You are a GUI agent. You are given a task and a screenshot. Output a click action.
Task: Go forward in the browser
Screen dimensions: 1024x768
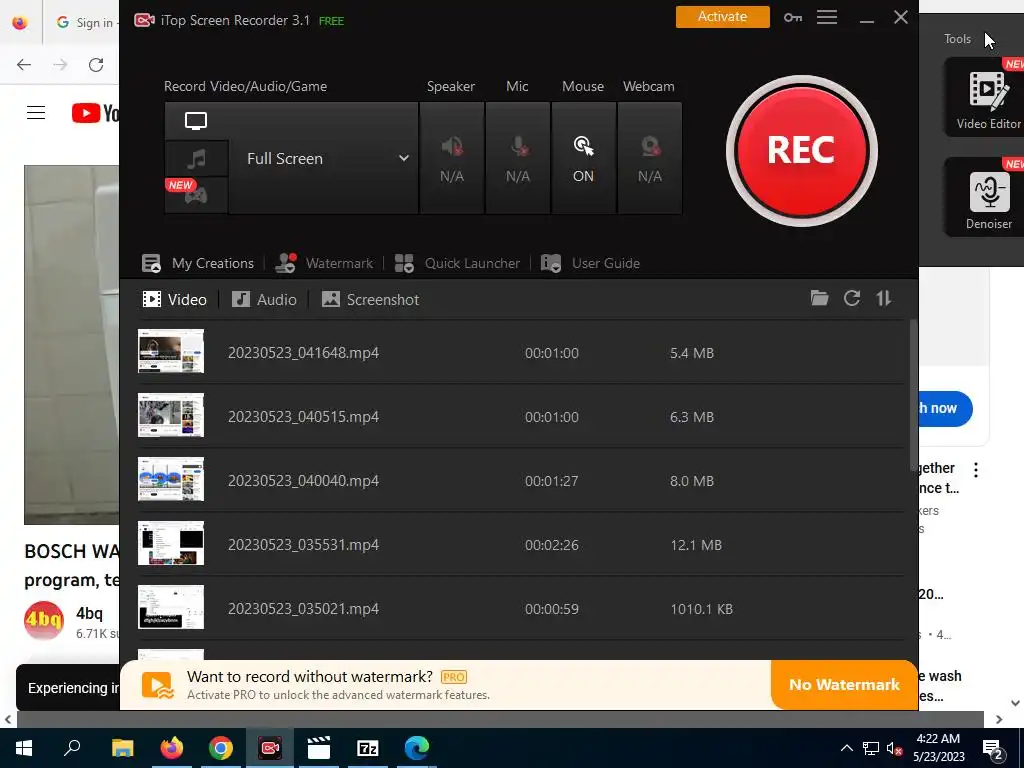(60, 65)
